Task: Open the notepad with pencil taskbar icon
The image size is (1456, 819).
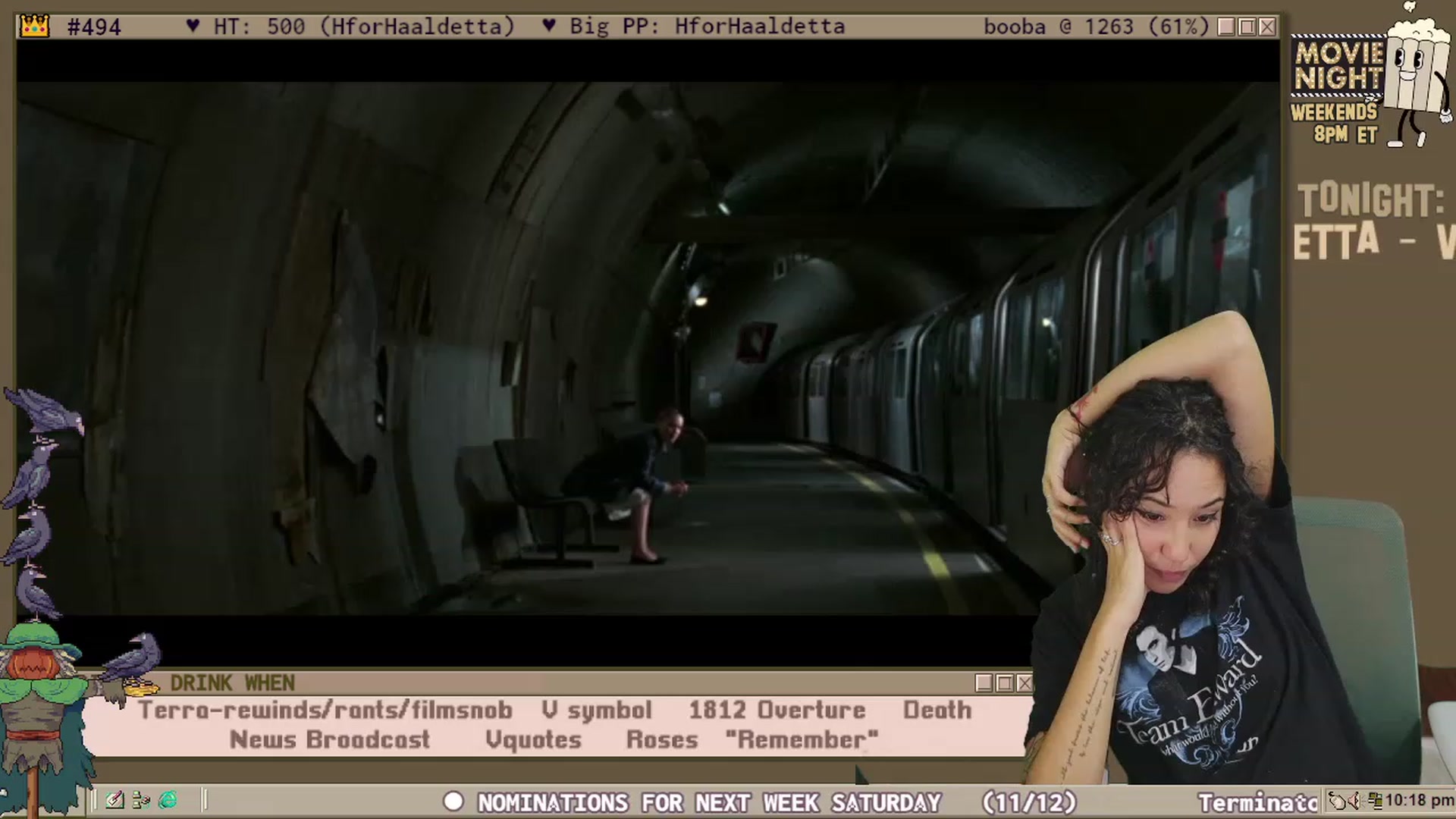Action: (x=115, y=800)
